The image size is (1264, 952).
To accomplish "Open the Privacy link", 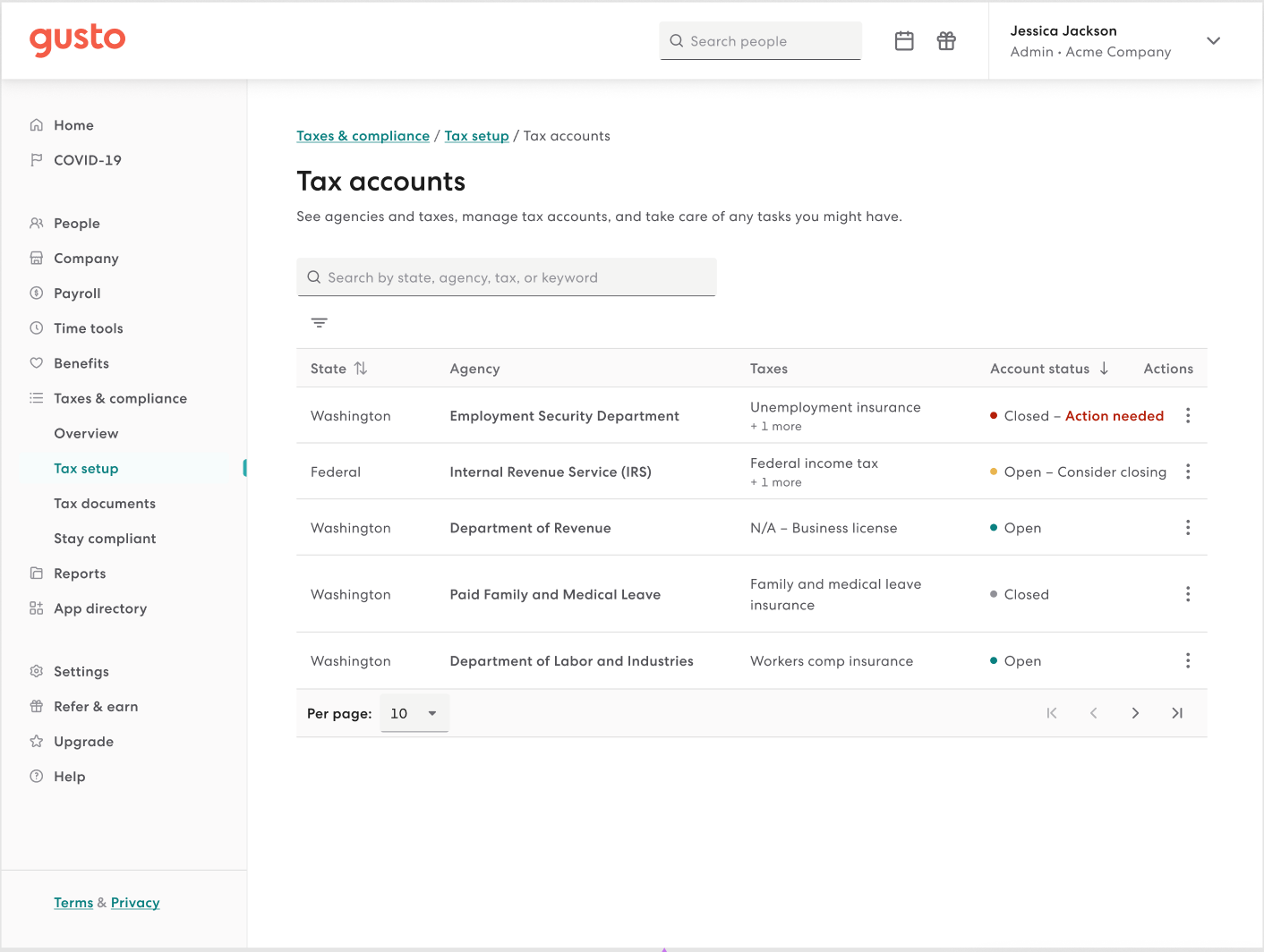I will 135,903.
